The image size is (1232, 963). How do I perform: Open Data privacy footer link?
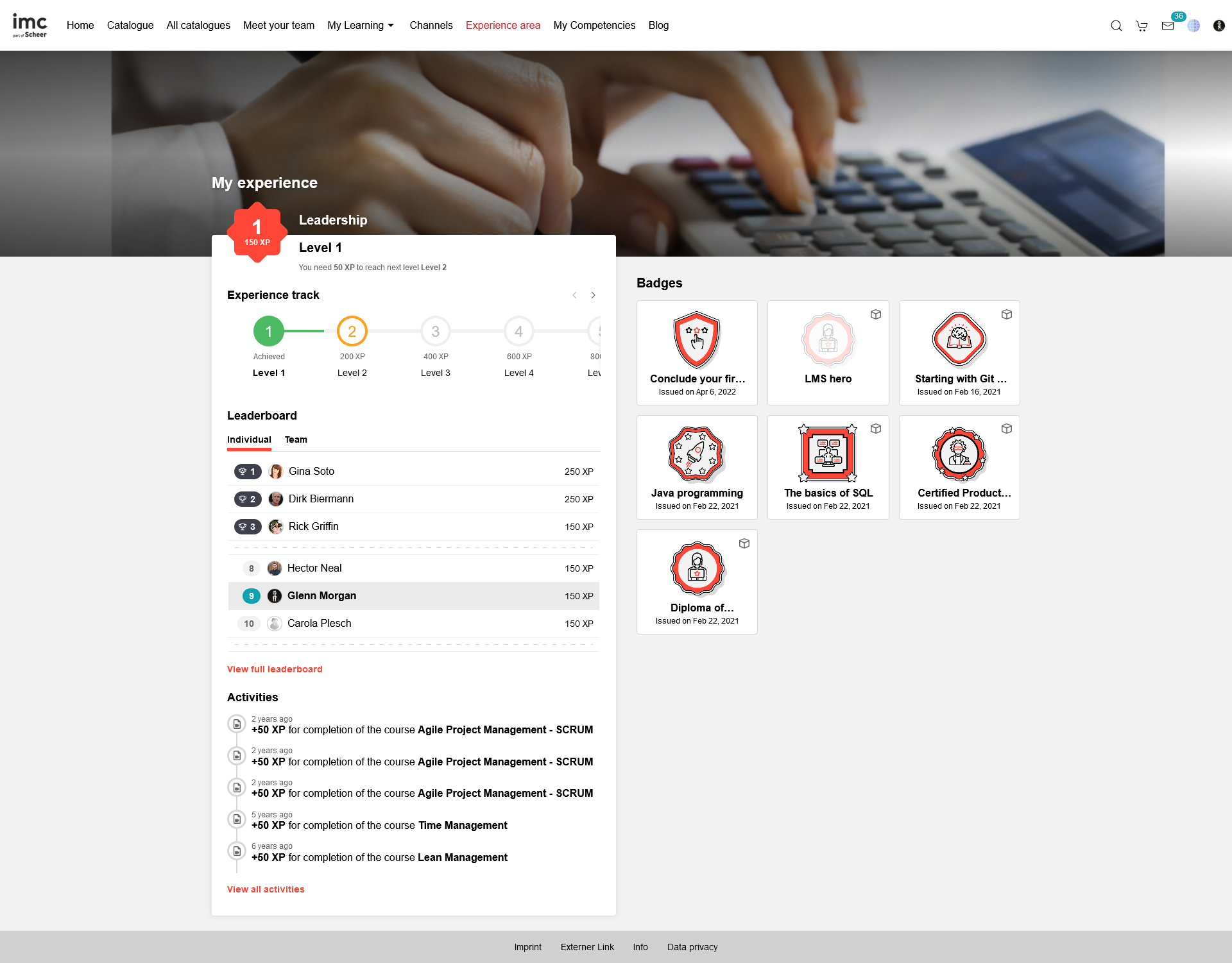coord(692,947)
